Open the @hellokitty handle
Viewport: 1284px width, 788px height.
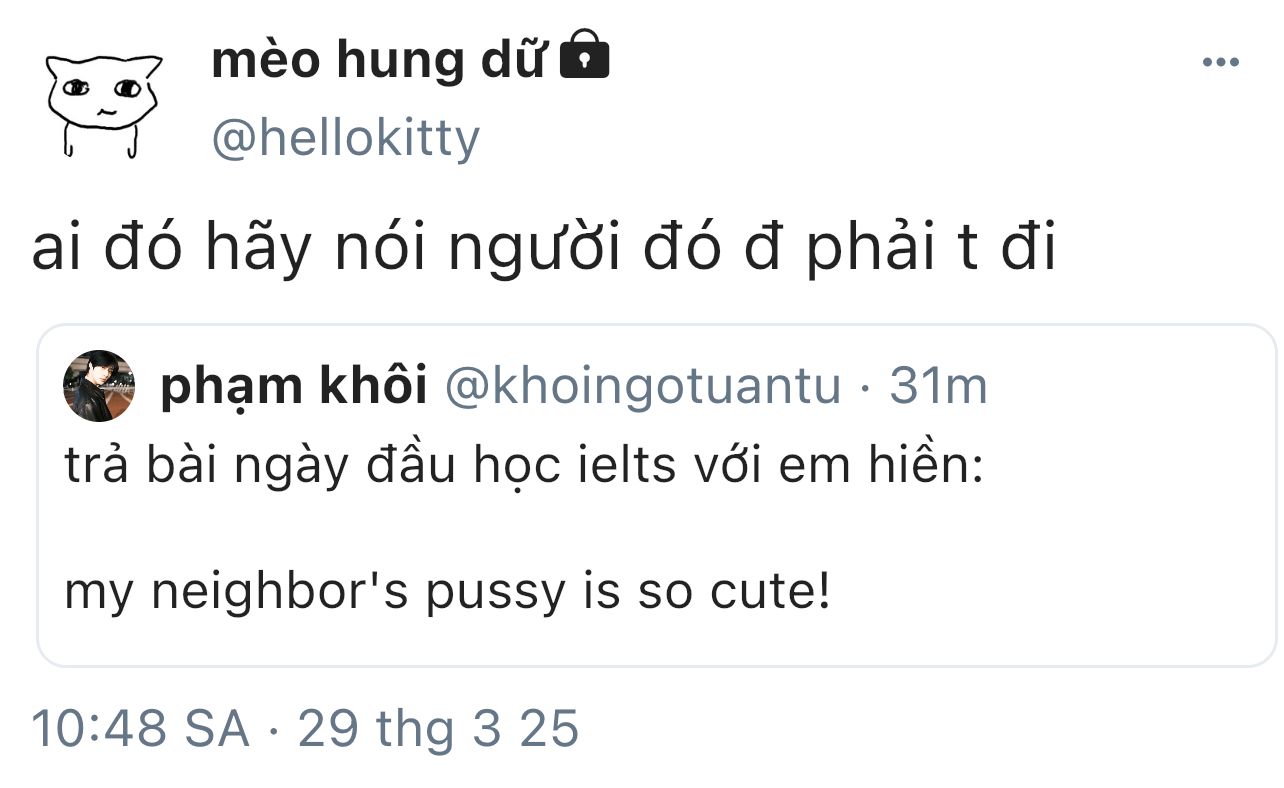[x=346, y=138]
